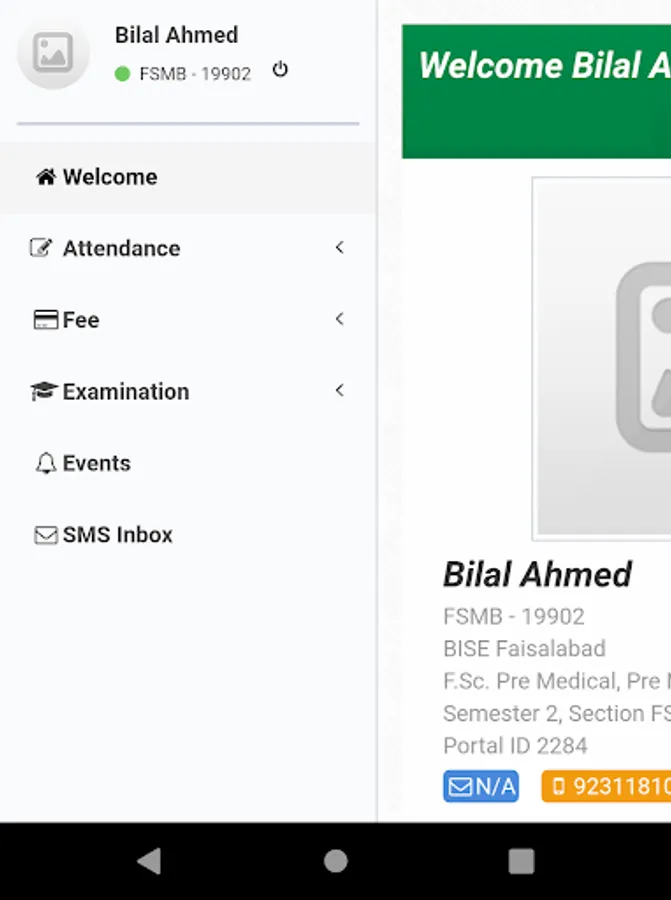Click the Fee credit card icon
Image resolution: width=671 pixels, height=900 pixels.
point(45,320)
